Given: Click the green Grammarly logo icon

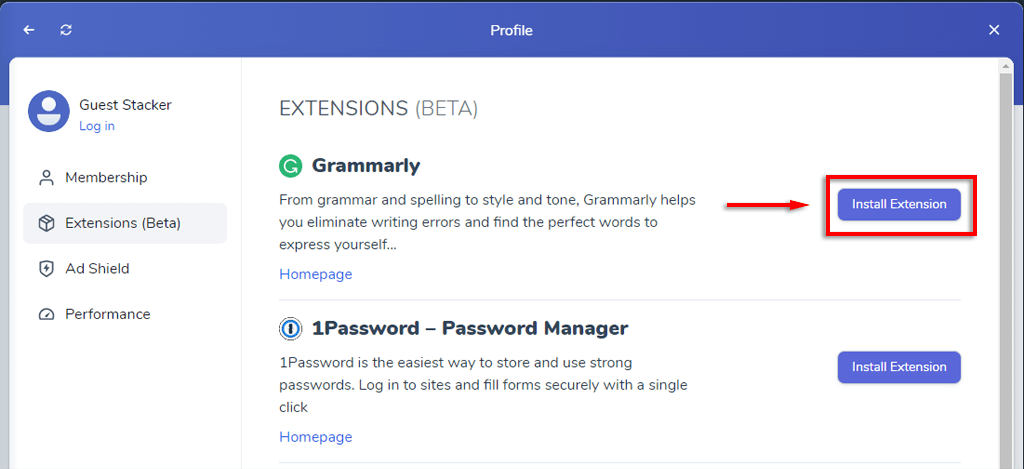Looking at the screenshot, I should (290, 166).
